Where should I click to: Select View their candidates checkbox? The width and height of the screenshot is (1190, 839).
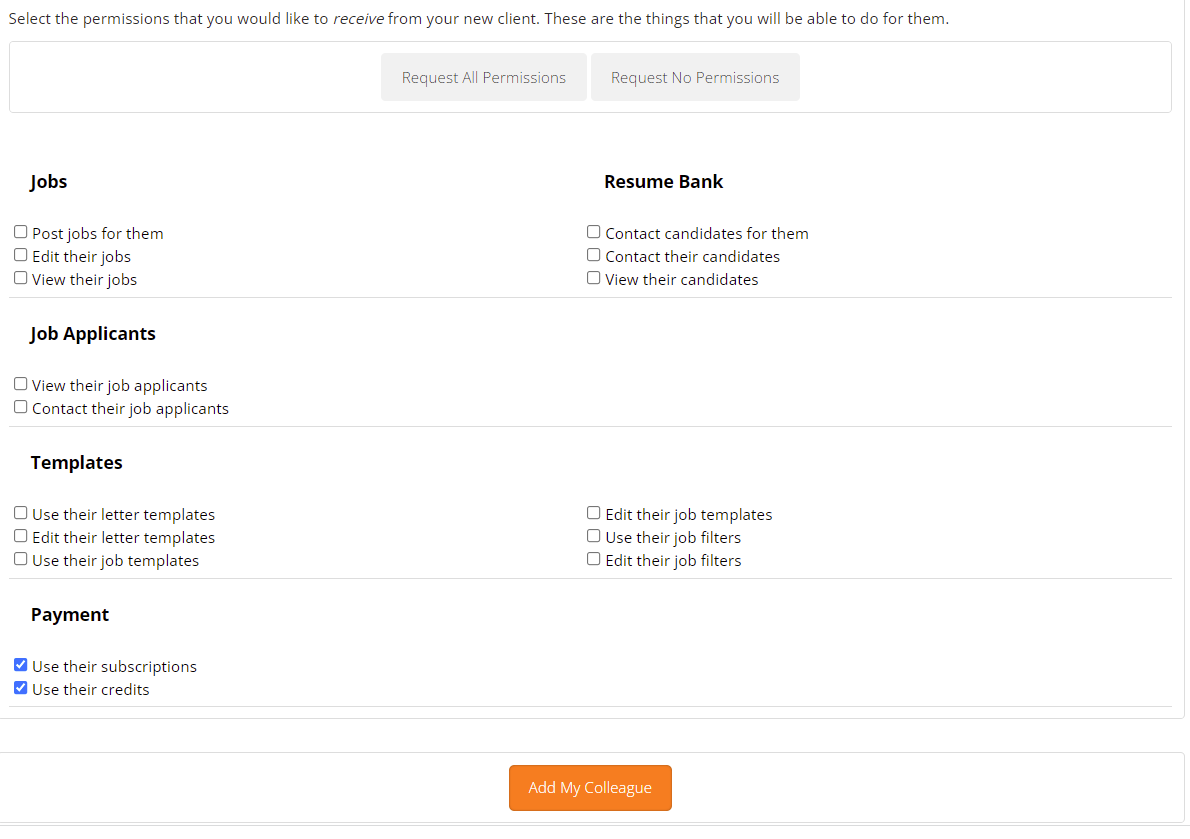click(x=593, y=278)
